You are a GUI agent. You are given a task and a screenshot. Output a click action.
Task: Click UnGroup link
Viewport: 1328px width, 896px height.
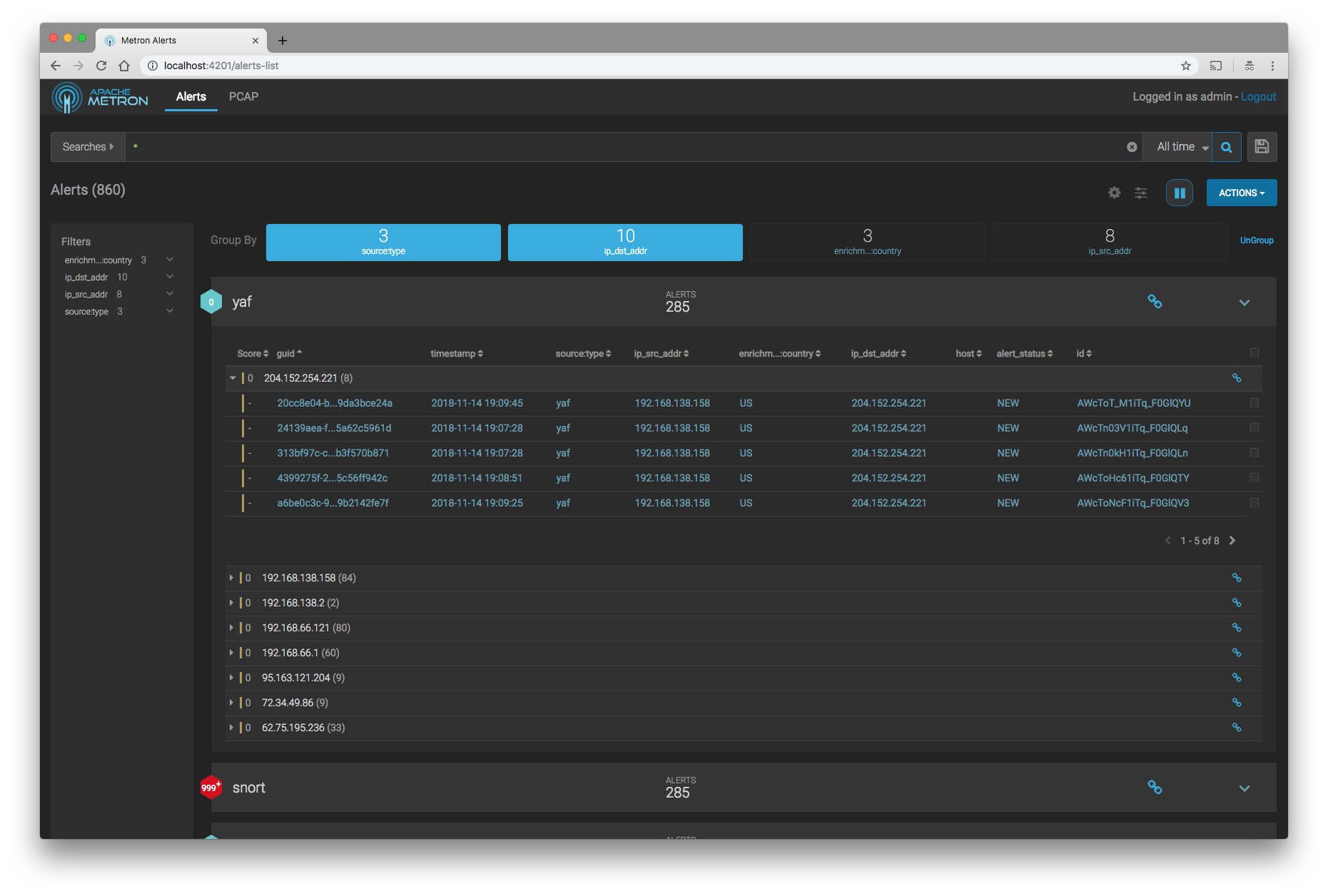pos(1257,240)
